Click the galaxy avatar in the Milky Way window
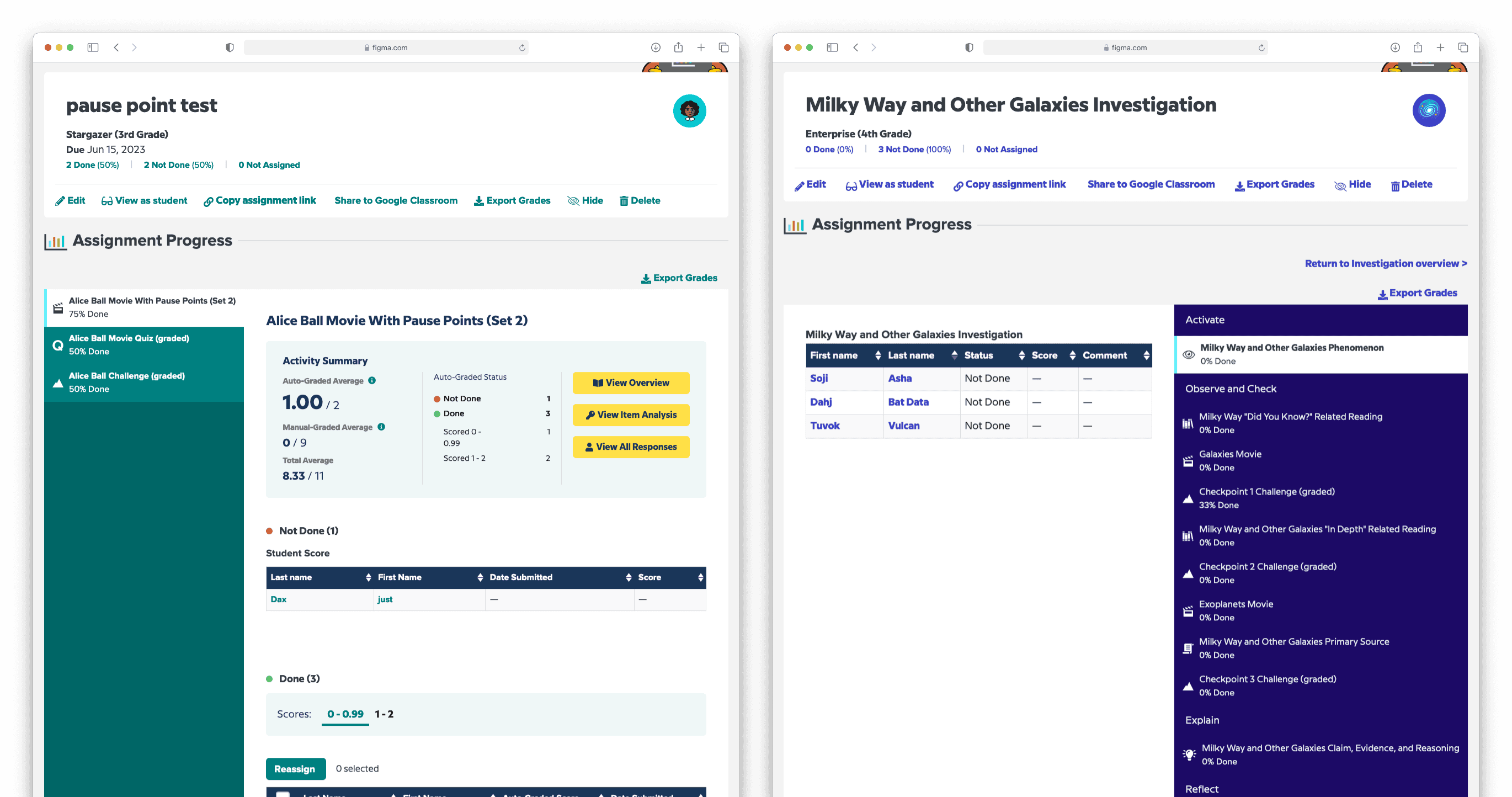The image size is (1512, 797). 1429,110
